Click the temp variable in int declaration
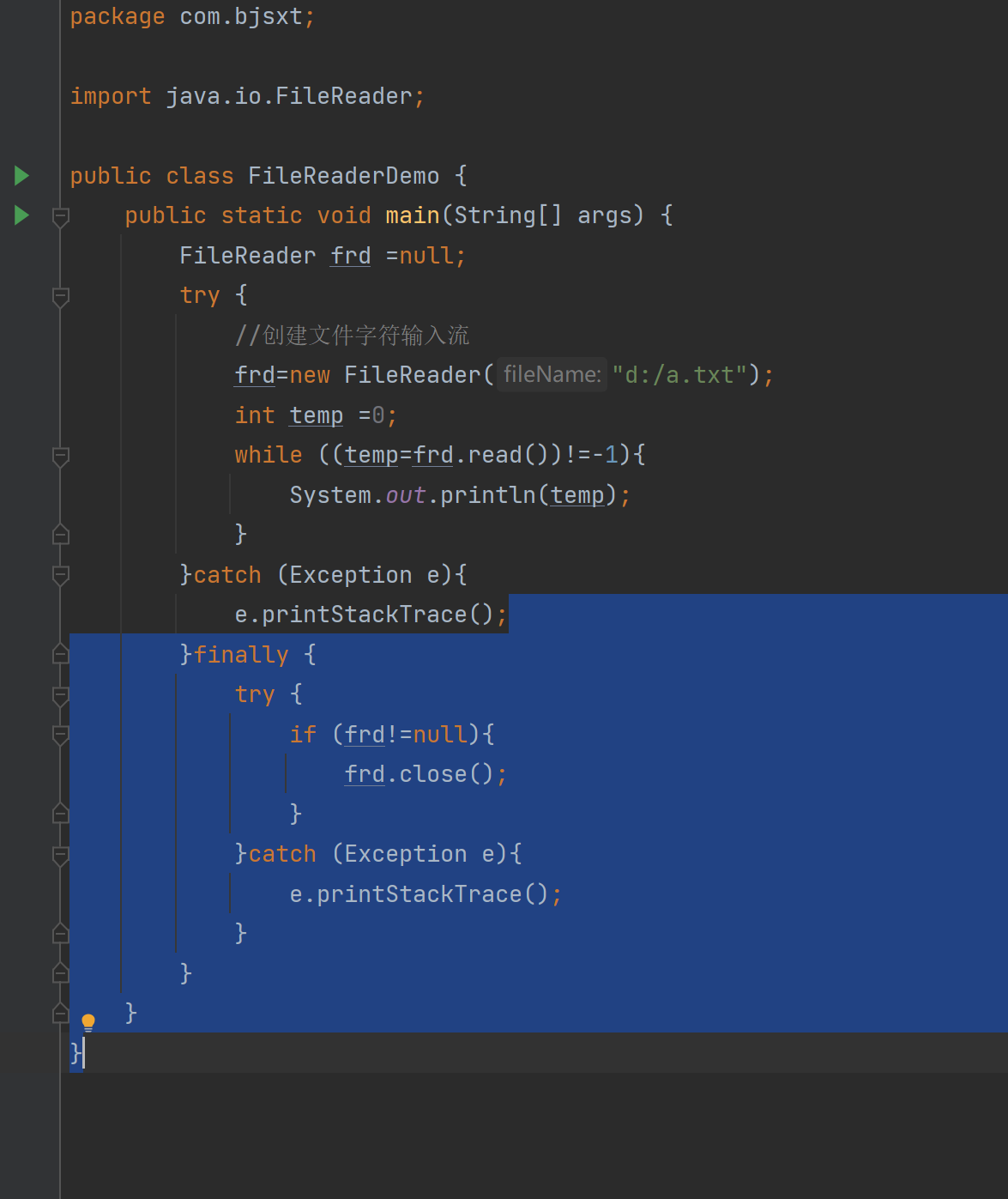Viewport: 1008px width, 1199px height. tap(317, 415)
